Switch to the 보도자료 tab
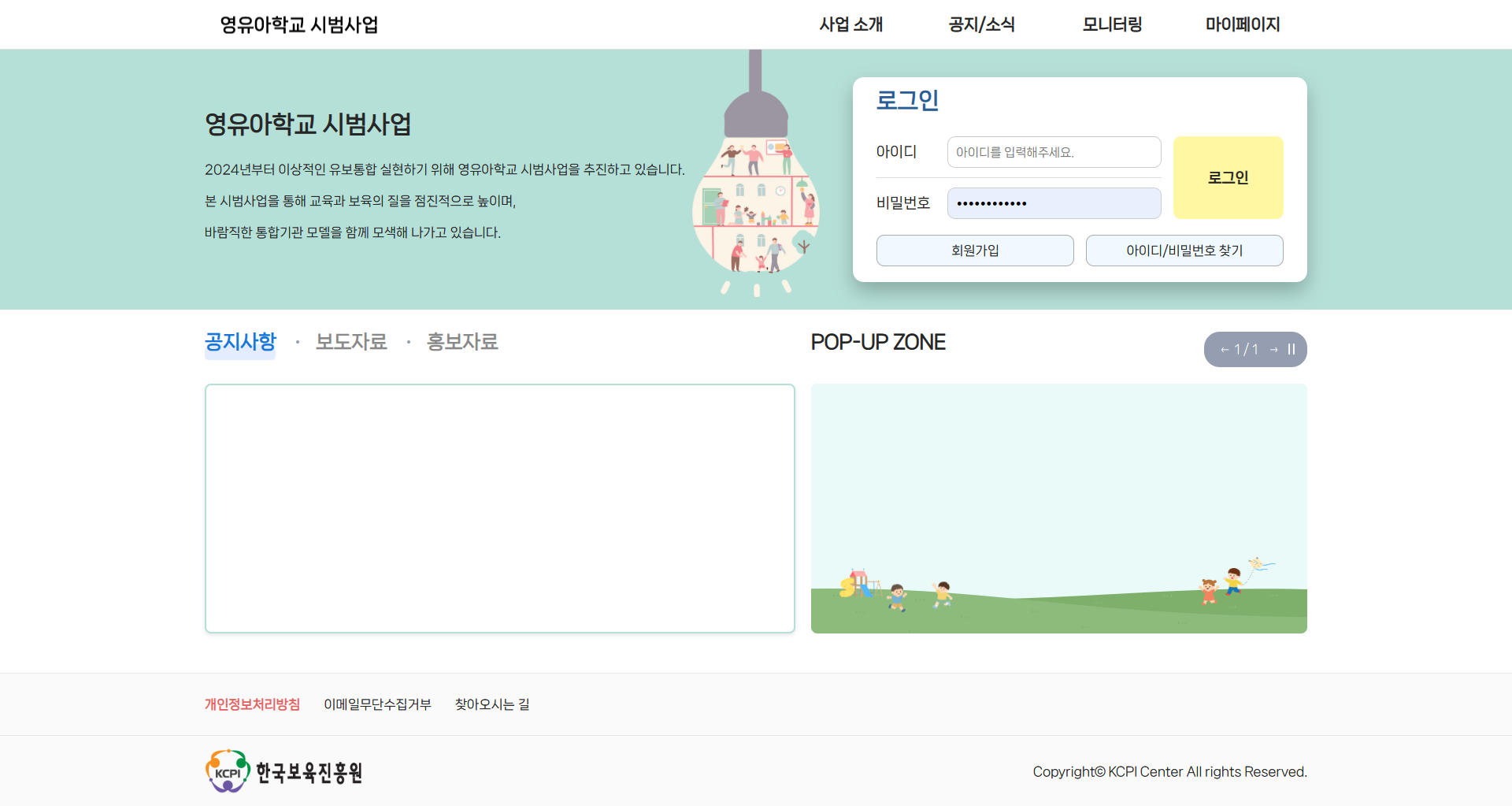Viewport: 1512px width, 806px height. tap(351, 342)
